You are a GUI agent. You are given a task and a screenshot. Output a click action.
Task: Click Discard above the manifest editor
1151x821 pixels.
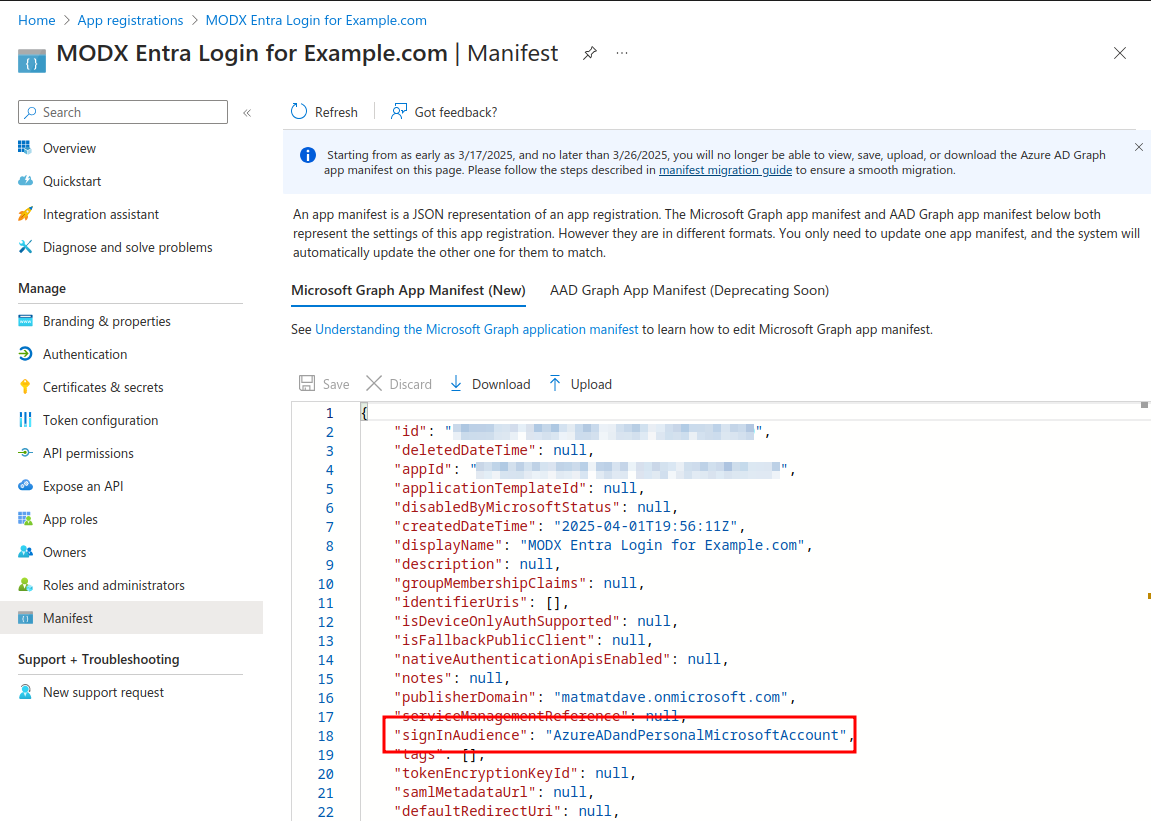point(399,384)
